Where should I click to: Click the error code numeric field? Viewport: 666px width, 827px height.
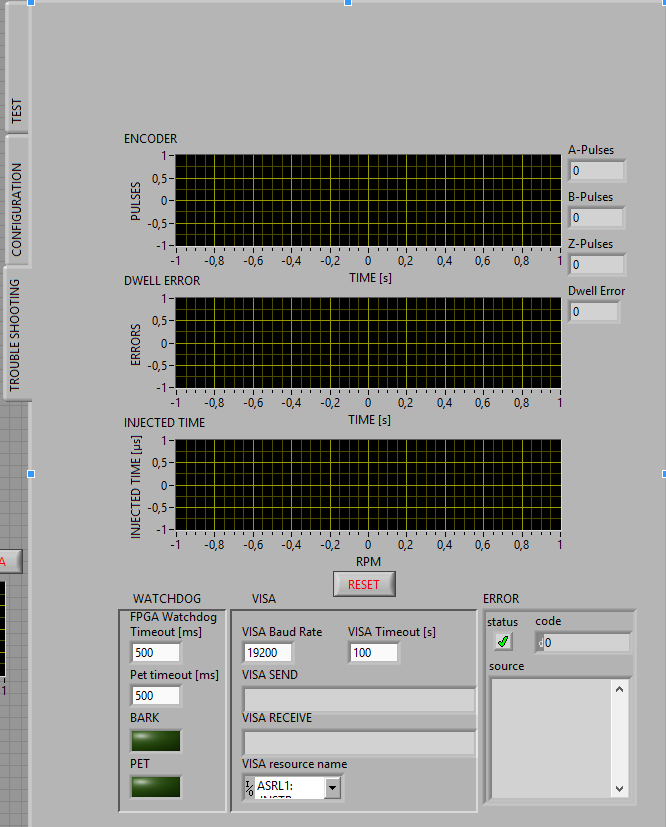586,643
